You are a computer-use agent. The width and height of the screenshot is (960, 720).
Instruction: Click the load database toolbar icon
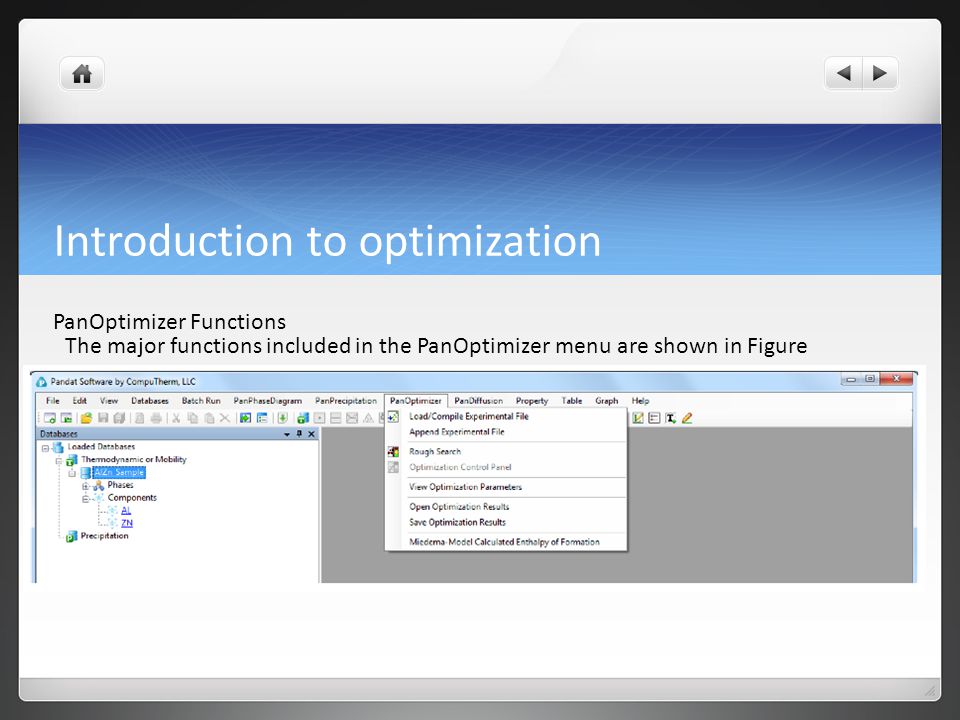302,418
